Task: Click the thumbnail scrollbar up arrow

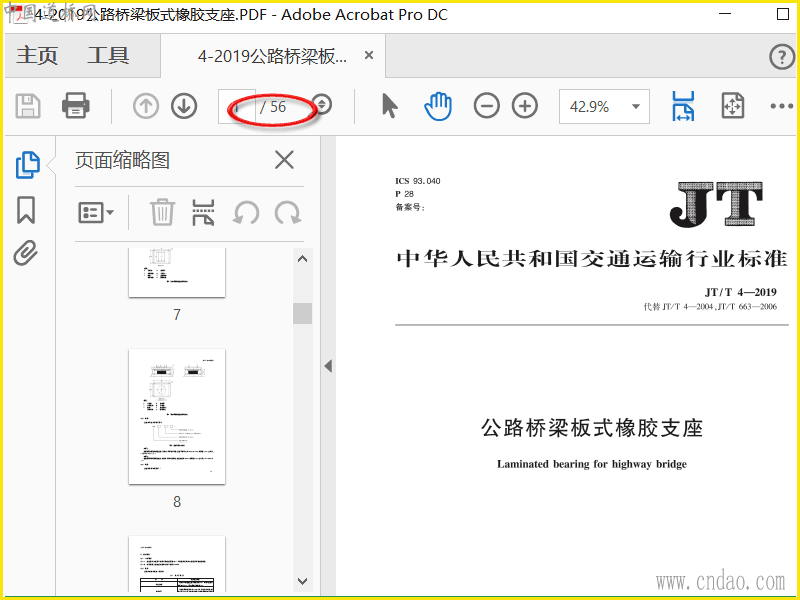Action: (303, 259)
